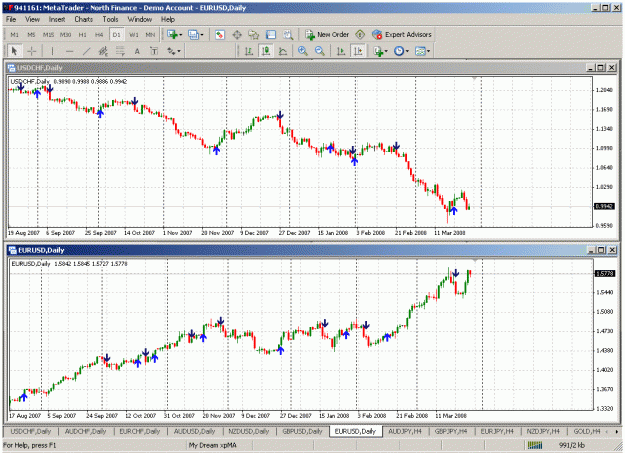Image resolution: width=625 pixels, height=453 pixels.
Task: Open the Insert menu
Action: click(57, 19)
